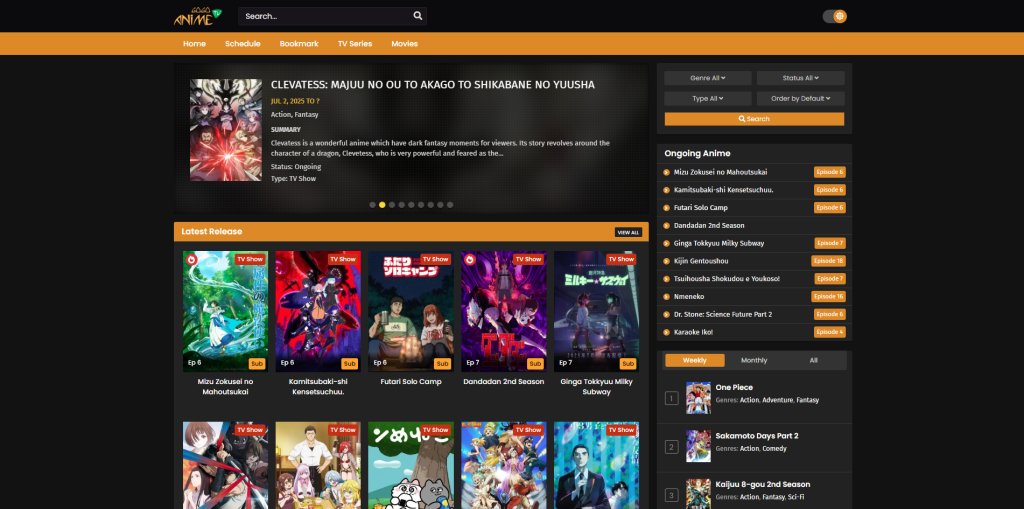Click arrow icon beside Kijin Gentoushou

[x=667, y=261]
